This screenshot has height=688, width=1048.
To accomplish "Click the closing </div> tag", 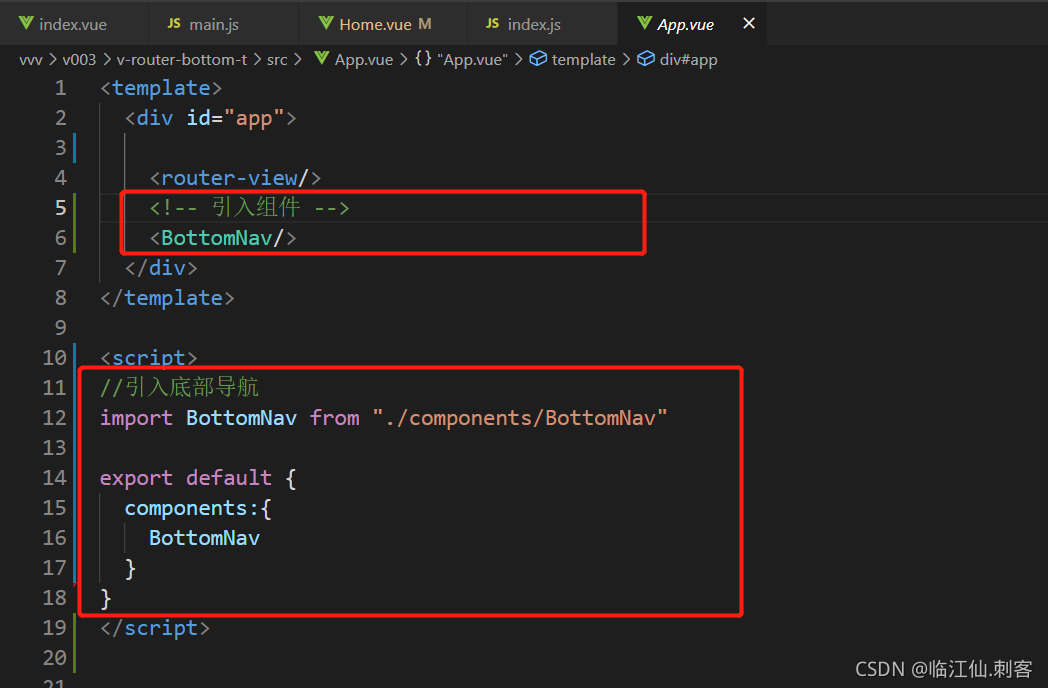I will (x=161, y=267).
